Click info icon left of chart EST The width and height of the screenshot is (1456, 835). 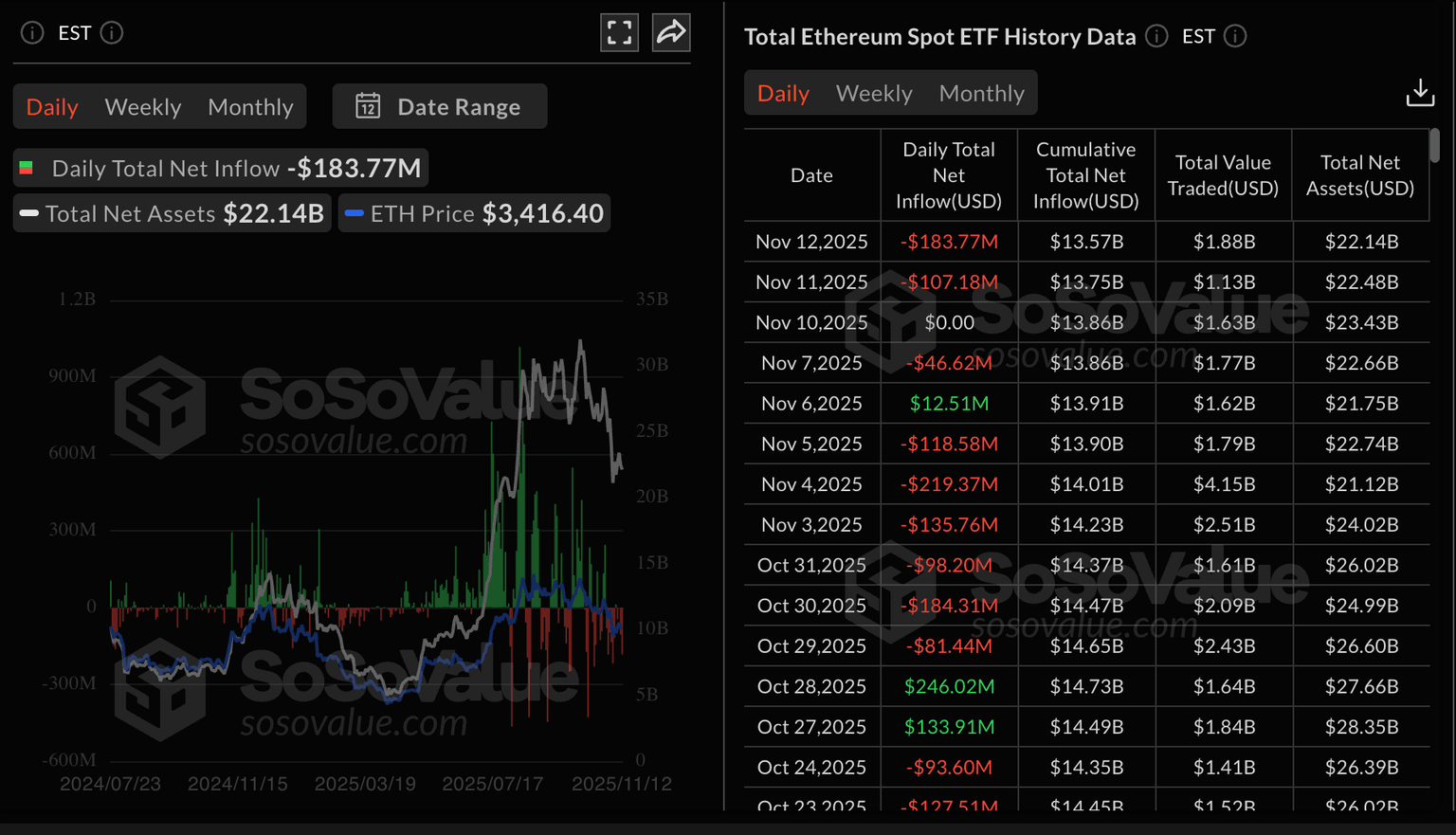coord(32,33)
